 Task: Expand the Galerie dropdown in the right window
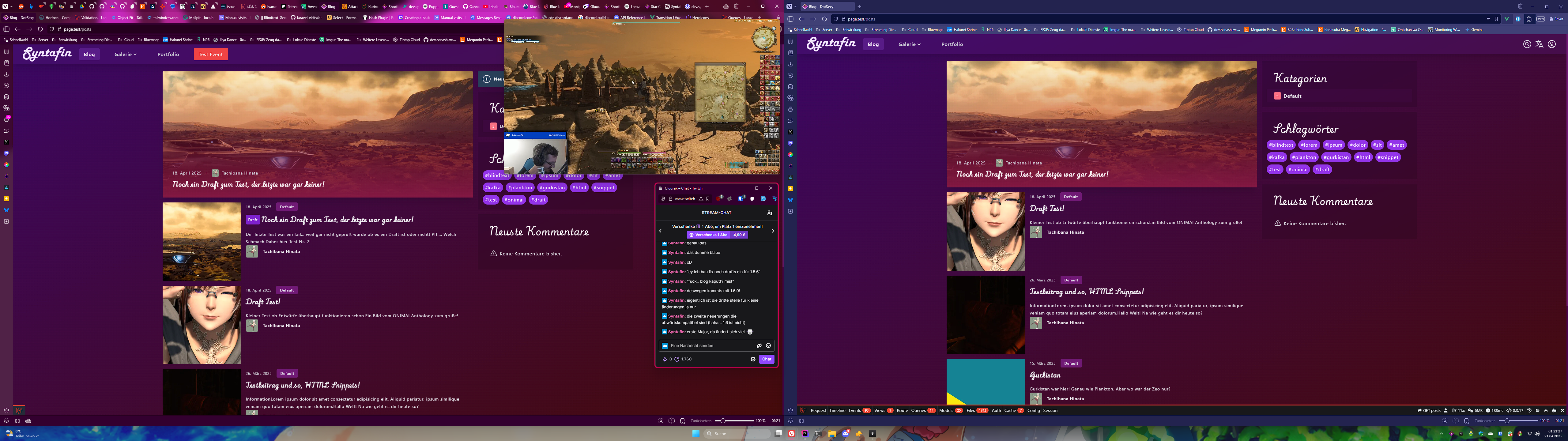(909, 44)
